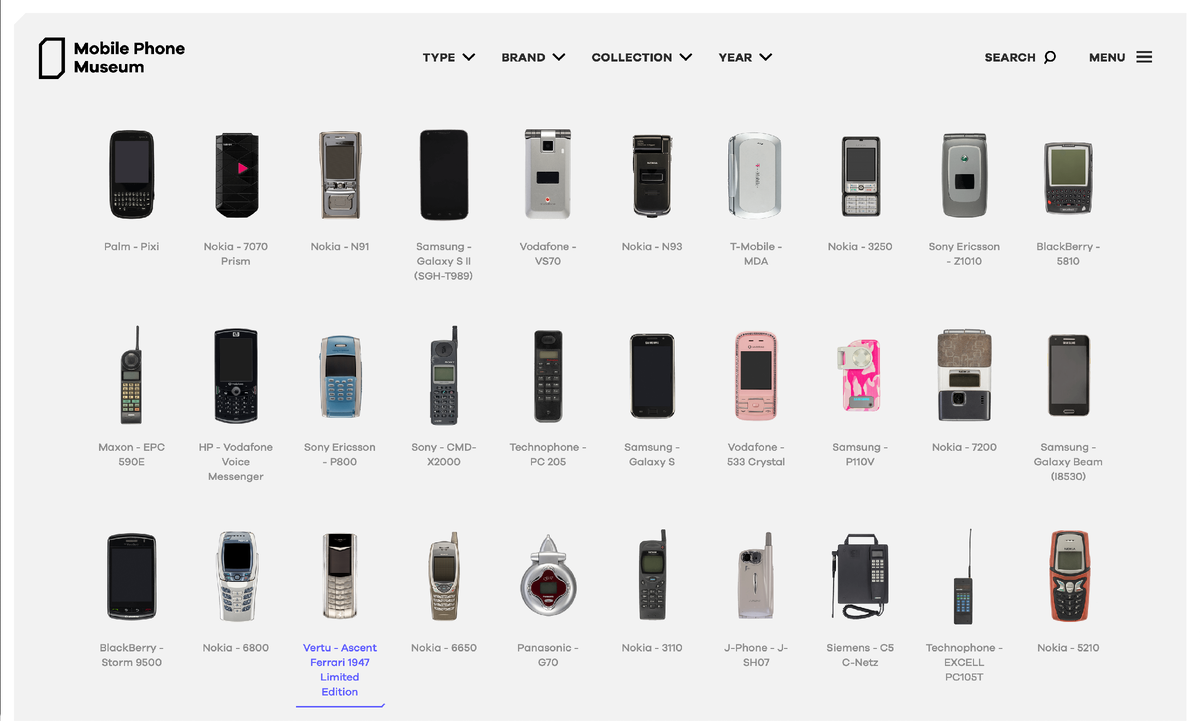Click the Samsung Galaxy Beam (I8530) label

pos(1068,462)
